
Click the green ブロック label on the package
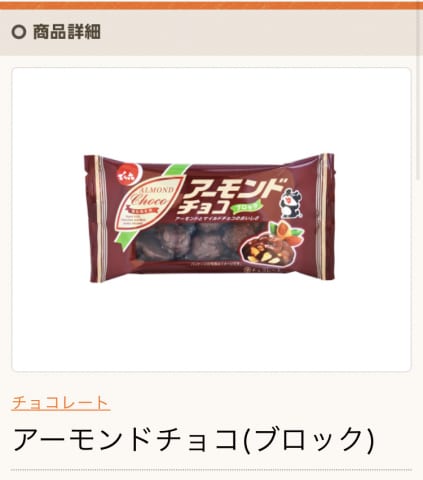click(246, 207)
